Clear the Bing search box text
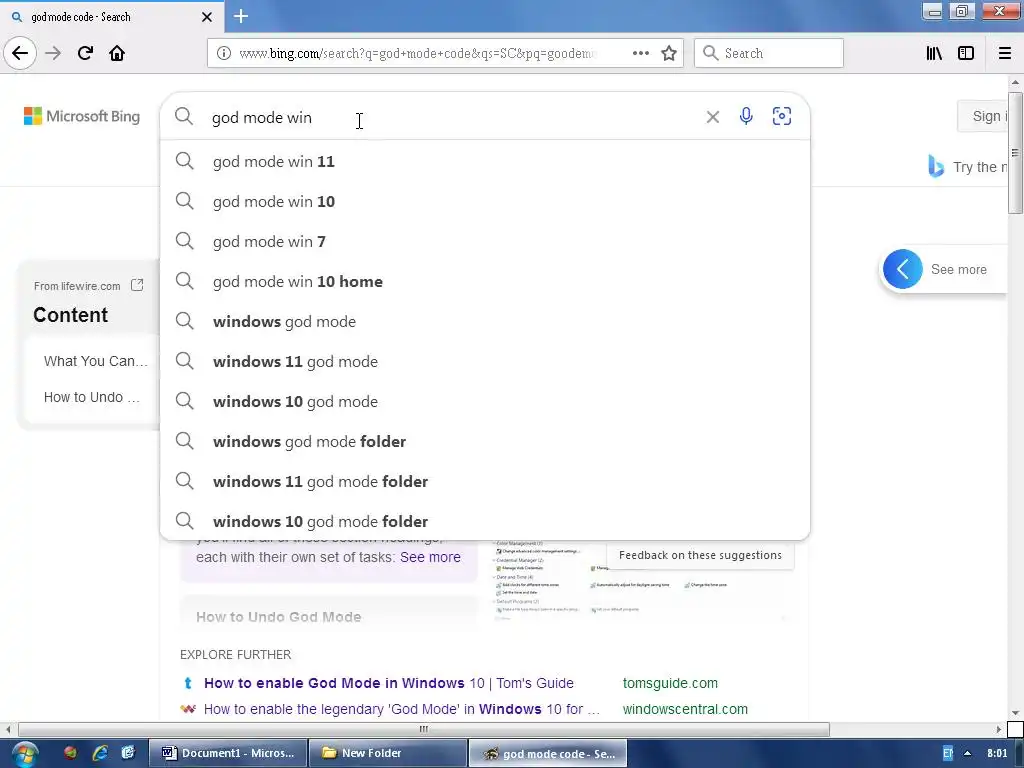The height and width of the screenshot is (768, 1024). 712,117
